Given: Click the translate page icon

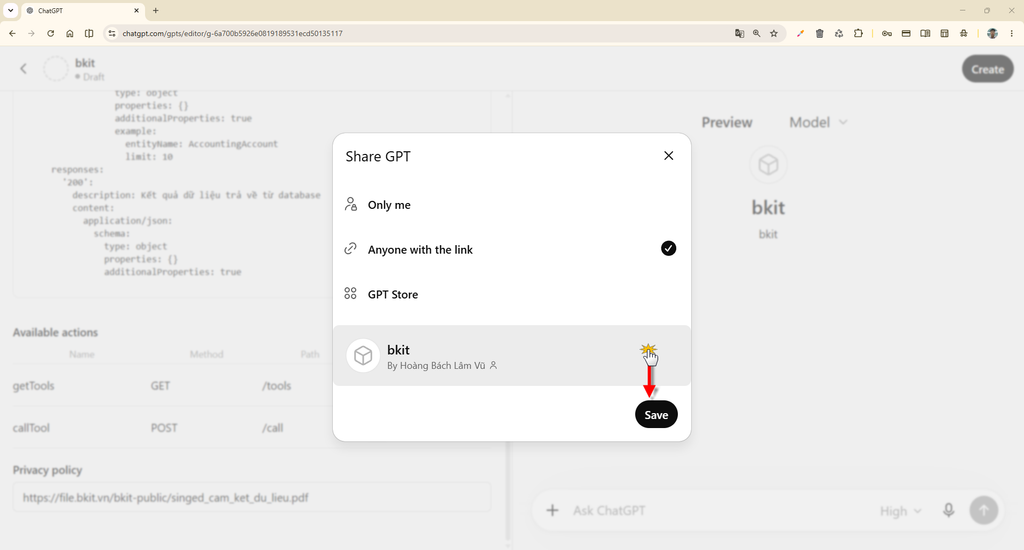Looking at the screenshot, I should tap(739, 33).
